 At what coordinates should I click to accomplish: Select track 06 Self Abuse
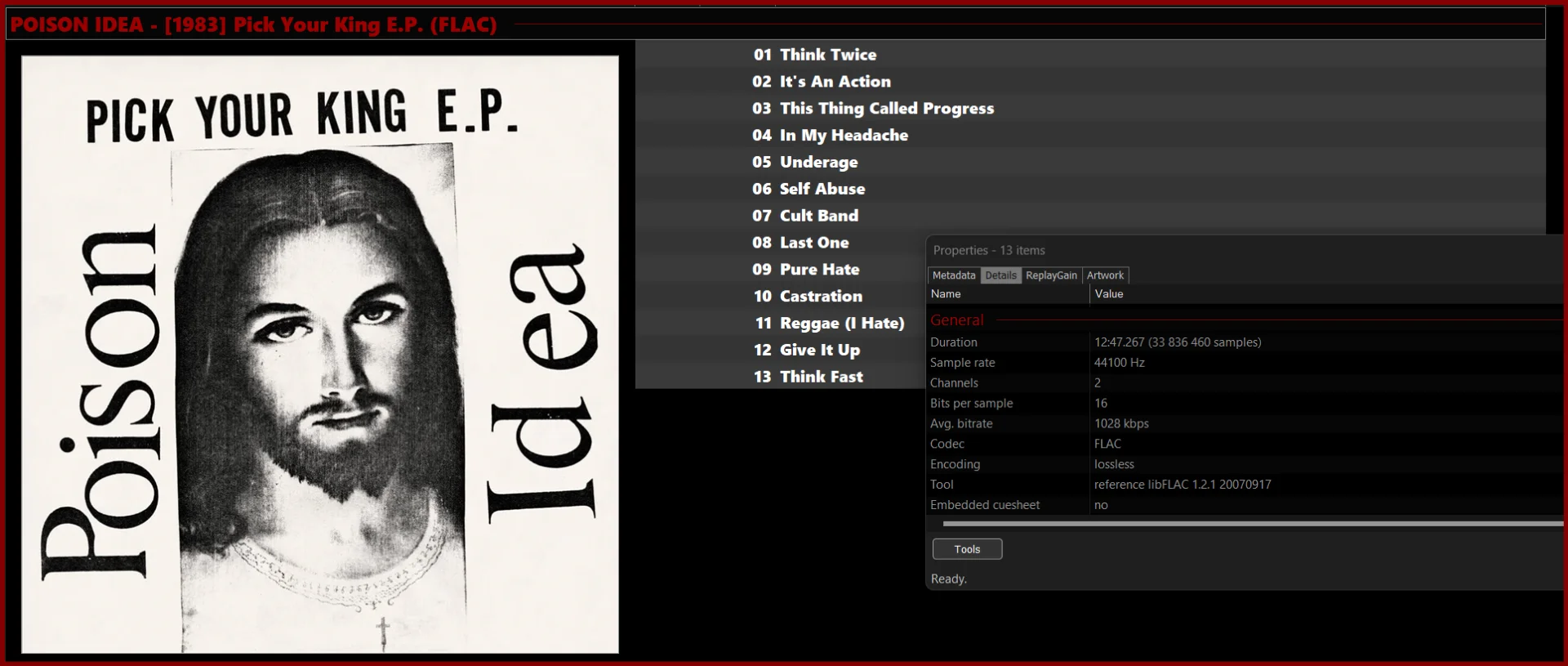(1090, 189)
